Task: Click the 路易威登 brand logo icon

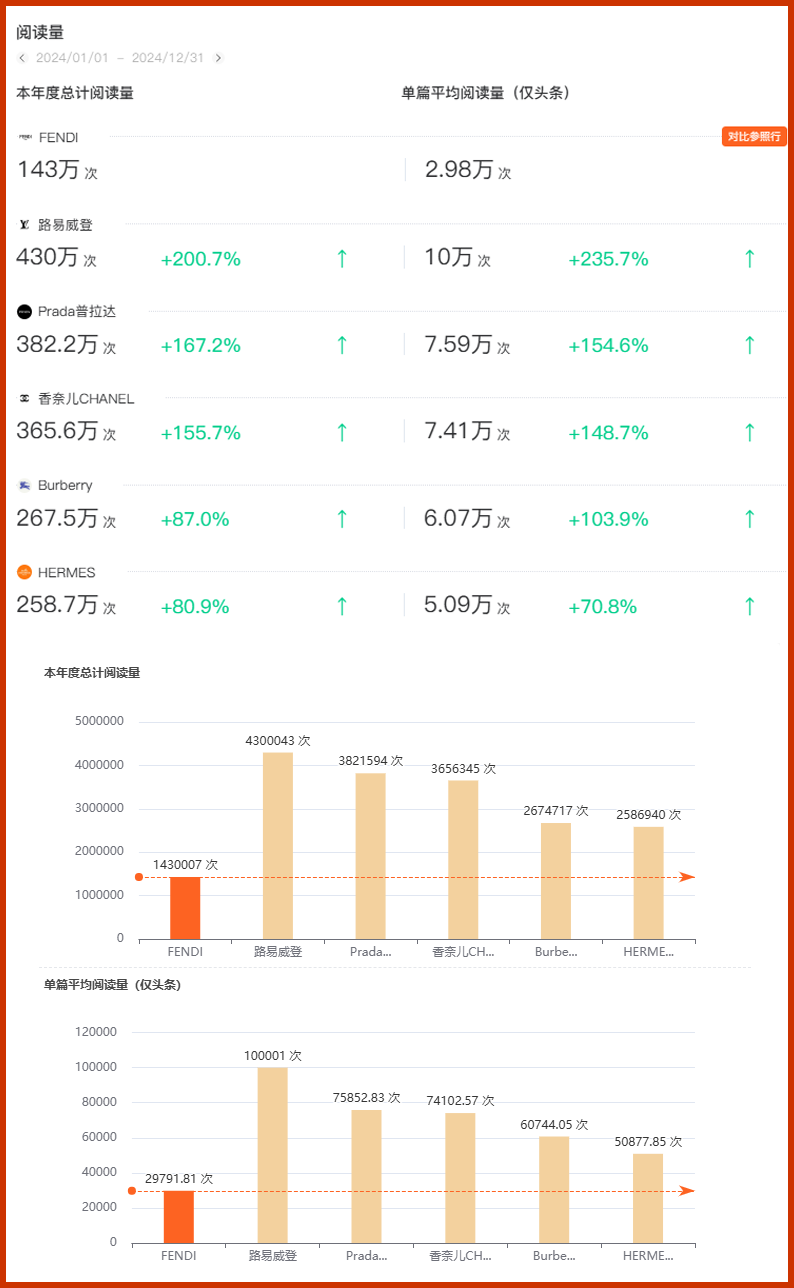Action: coord(25,225)
